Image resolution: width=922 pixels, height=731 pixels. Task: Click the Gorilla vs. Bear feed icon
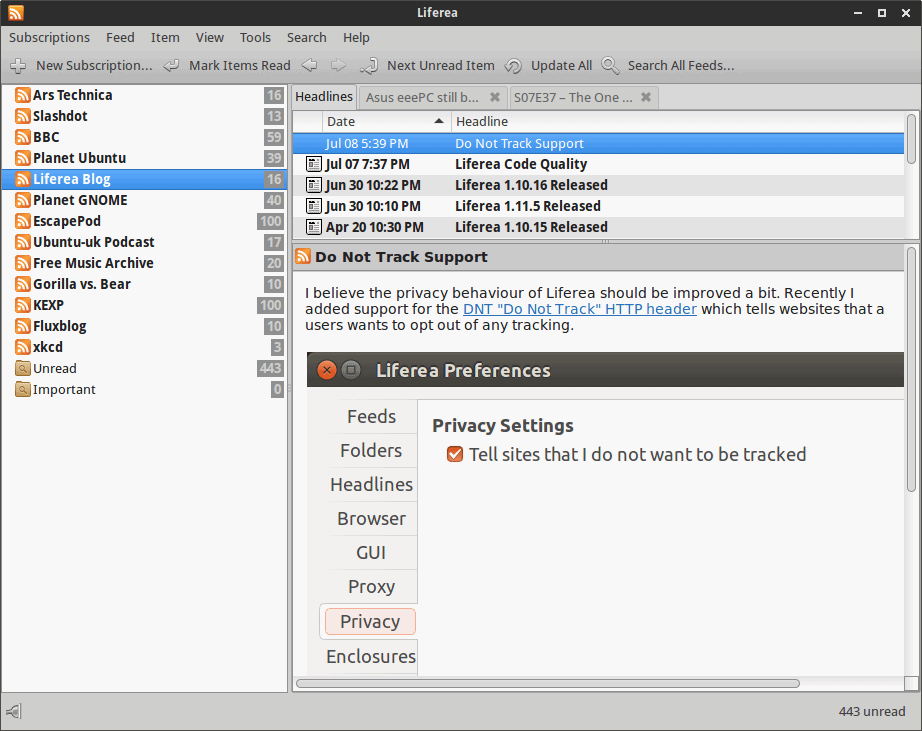23,285
